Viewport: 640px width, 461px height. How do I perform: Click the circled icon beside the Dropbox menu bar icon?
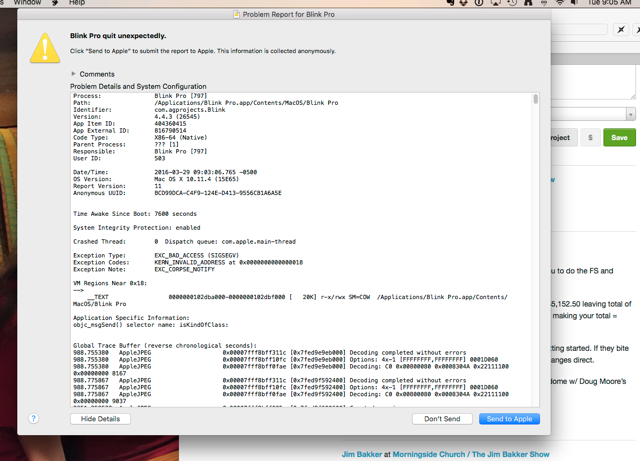pyautogui.click(x=479, y=2)
